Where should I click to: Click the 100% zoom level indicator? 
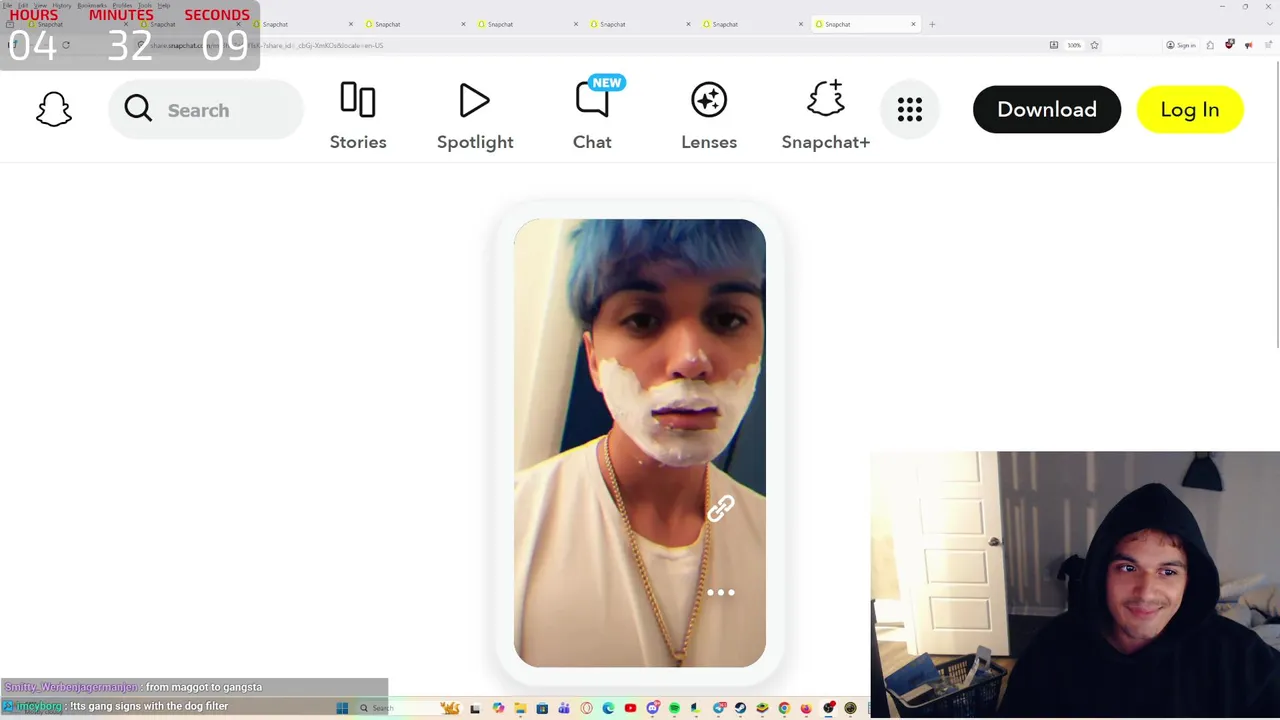1074,45
